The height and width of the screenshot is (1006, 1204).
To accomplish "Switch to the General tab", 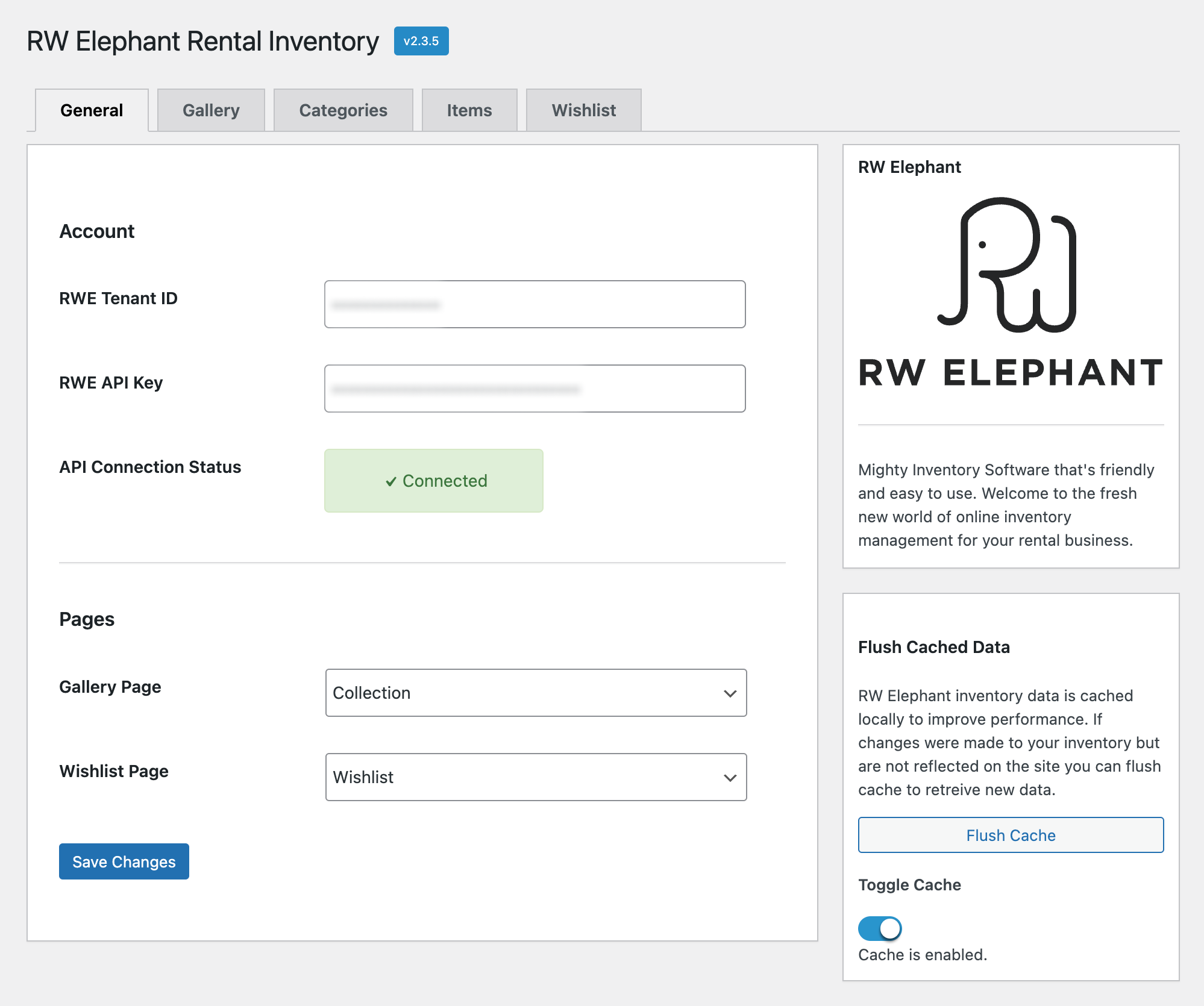I will (x=92, y=110).
